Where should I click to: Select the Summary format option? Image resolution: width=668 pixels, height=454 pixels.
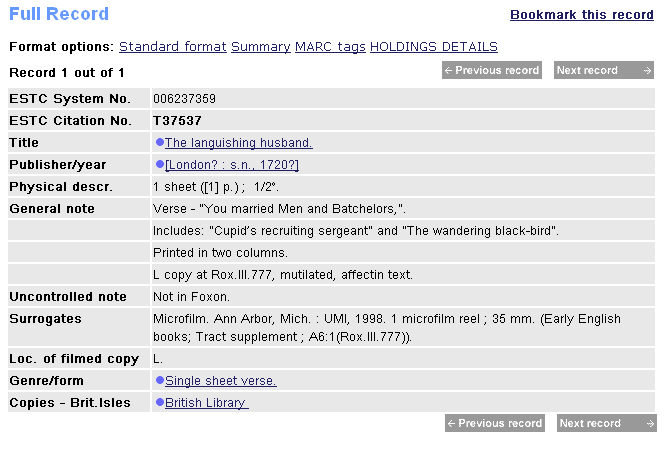click(263, 47)
